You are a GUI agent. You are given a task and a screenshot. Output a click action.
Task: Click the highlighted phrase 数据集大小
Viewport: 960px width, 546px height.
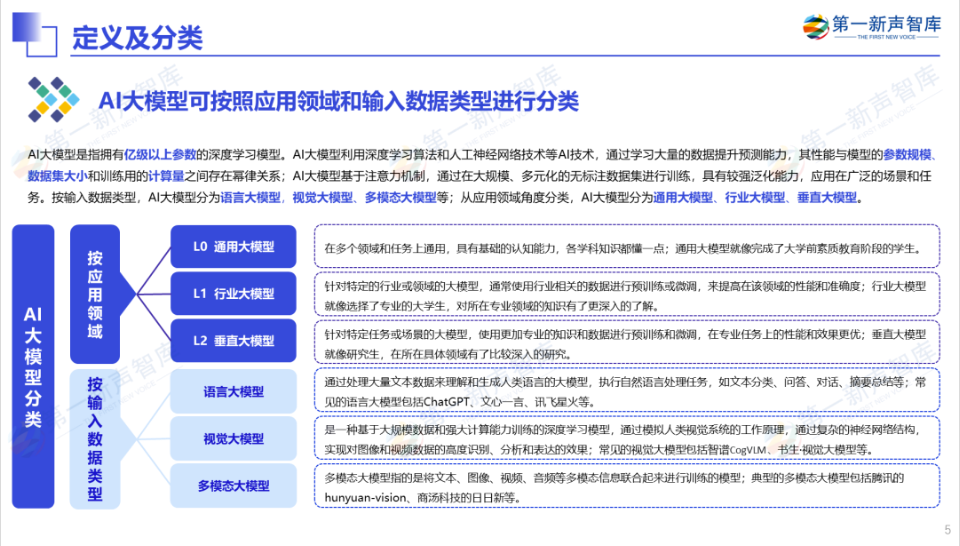(x=58, y=176)
